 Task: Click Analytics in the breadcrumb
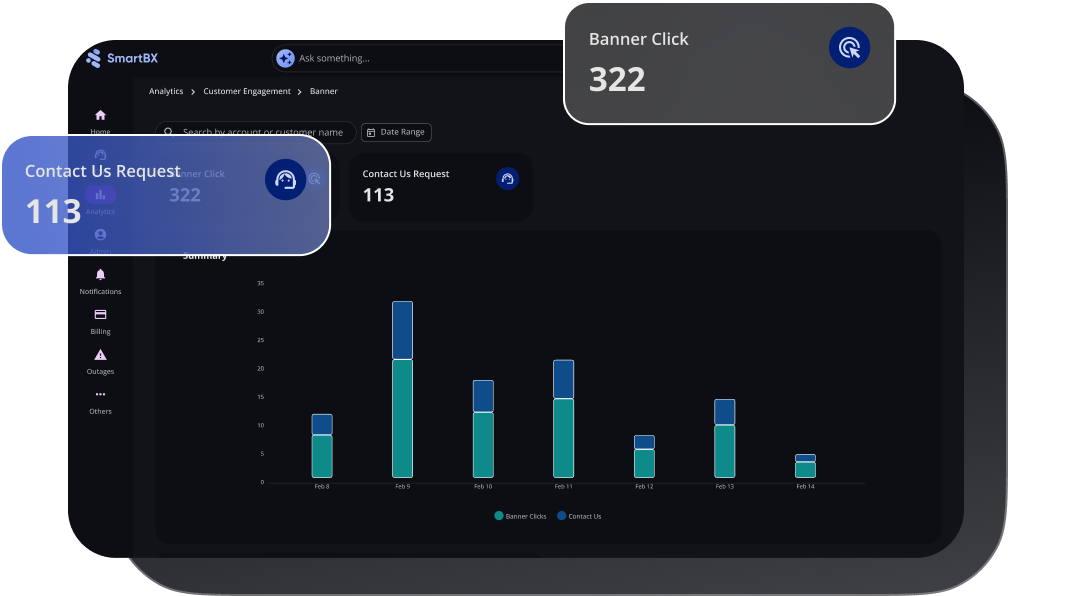pos(166,91)
